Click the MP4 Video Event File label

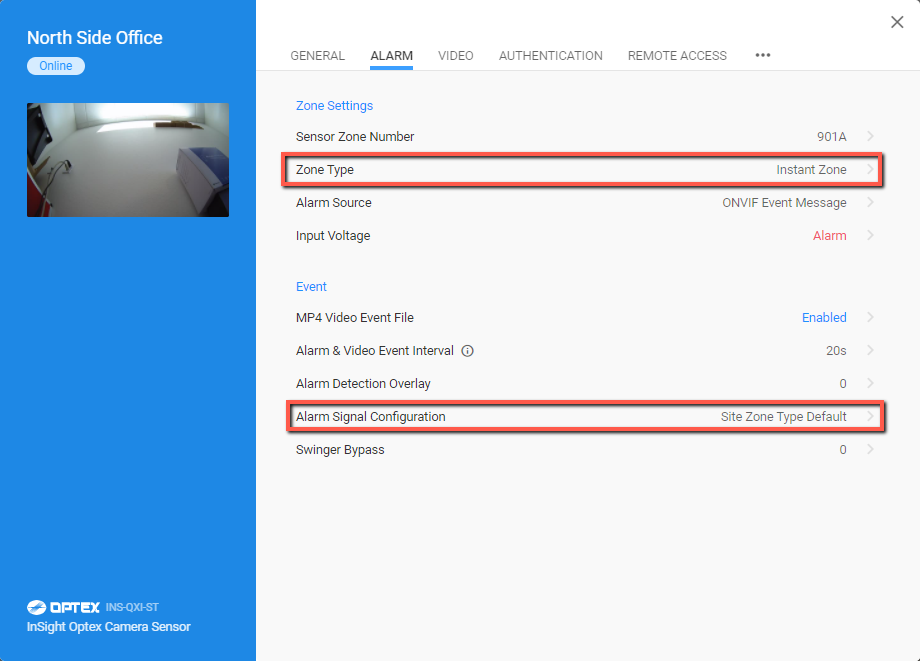pos(354,318)
